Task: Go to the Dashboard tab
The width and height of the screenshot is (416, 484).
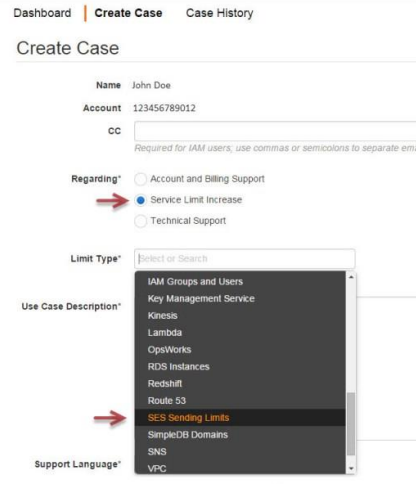Action: (42, 13)
